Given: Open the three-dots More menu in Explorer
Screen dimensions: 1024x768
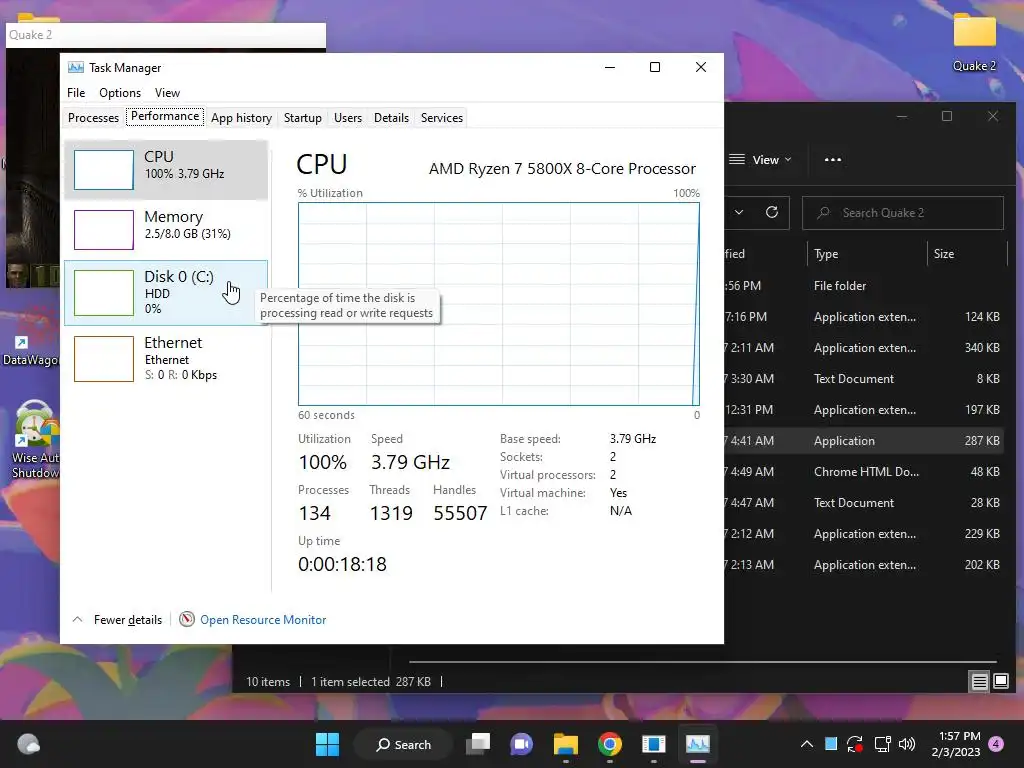Looking at the screenshot, I should [x=833, y=159].
